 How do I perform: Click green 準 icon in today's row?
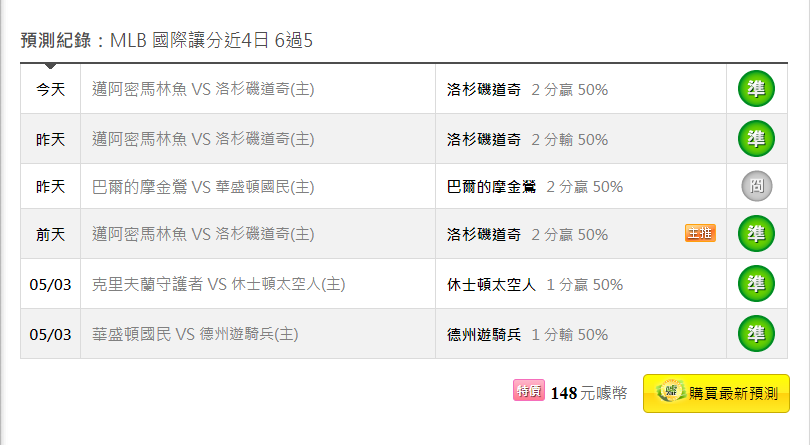(x=756, y=89)
